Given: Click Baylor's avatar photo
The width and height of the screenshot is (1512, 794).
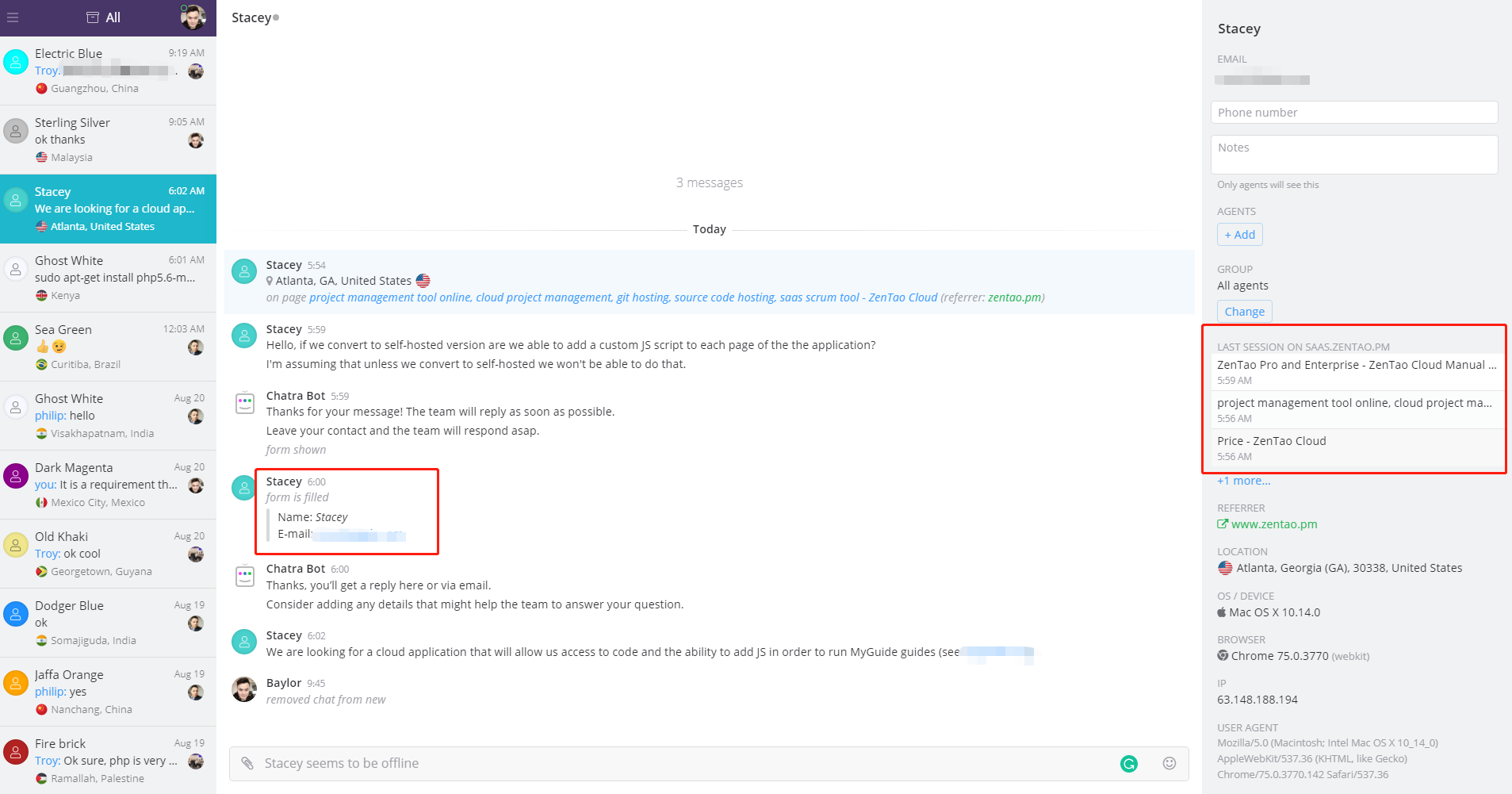Looking at the screenshot, I should [244, 689].
